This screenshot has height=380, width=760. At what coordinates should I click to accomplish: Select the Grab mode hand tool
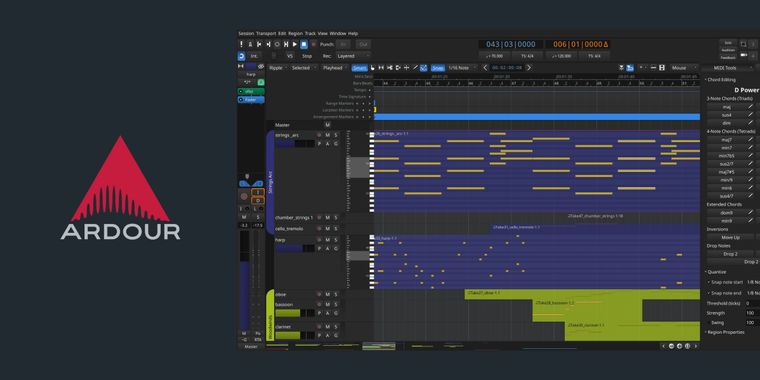pos(373,68)
